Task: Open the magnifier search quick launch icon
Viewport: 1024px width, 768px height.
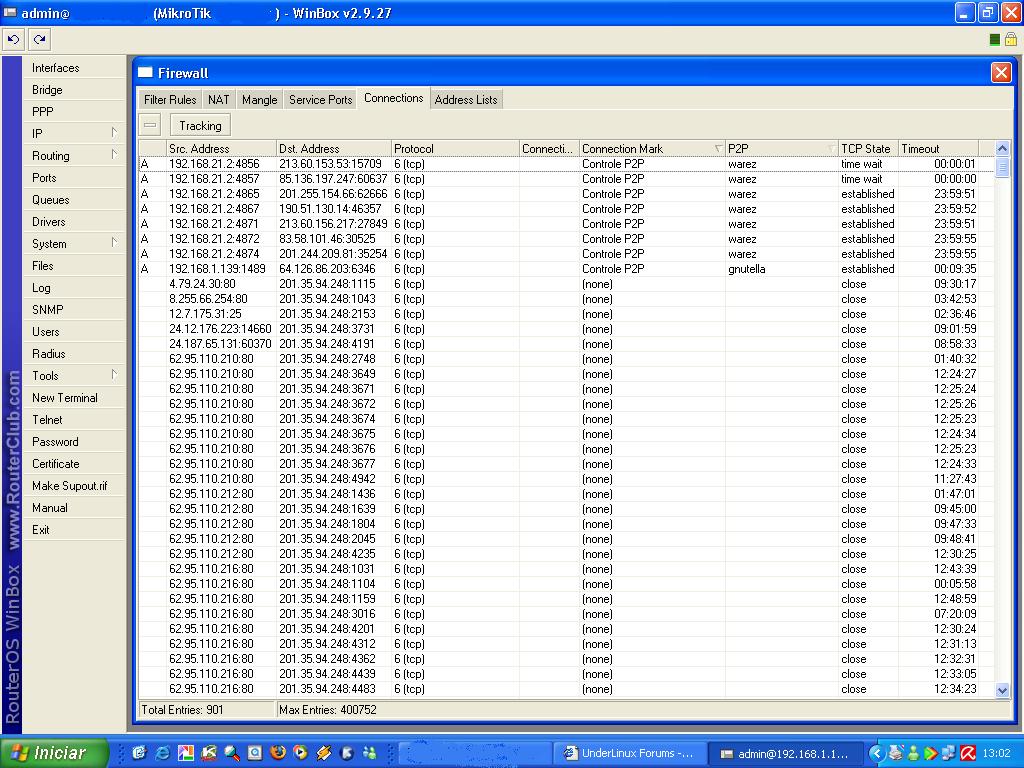Action: tap(231, 753)
